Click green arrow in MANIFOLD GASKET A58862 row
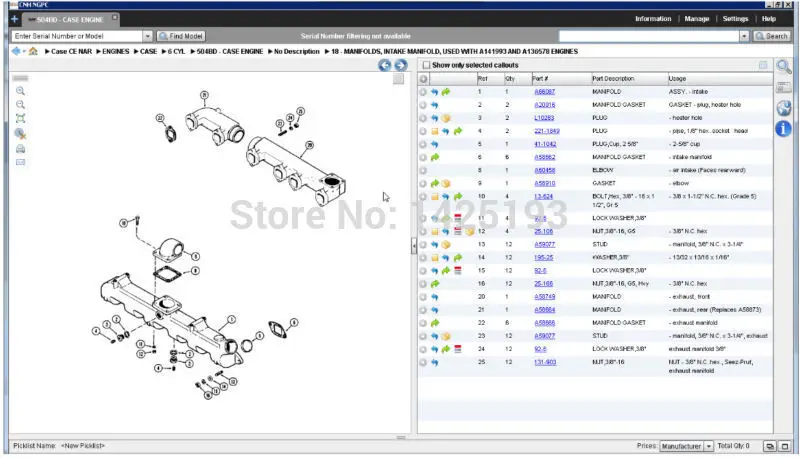 click(435, 158)
